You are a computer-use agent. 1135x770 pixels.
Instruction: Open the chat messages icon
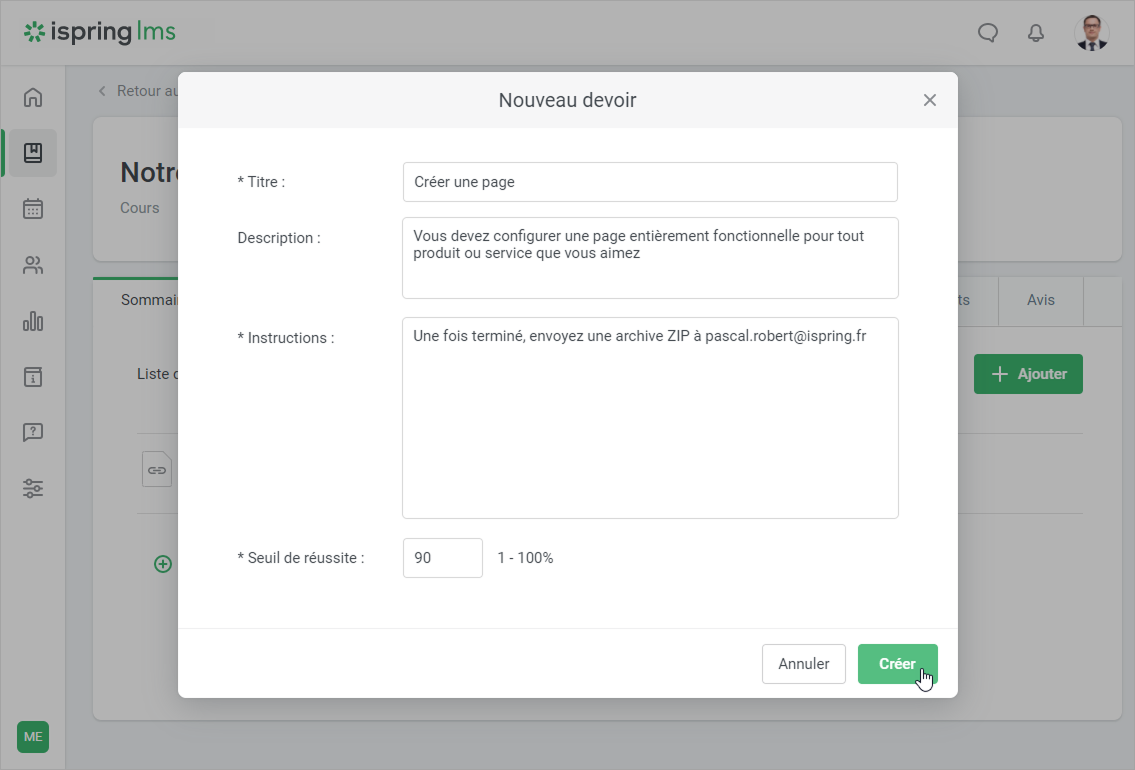[987, 33]
